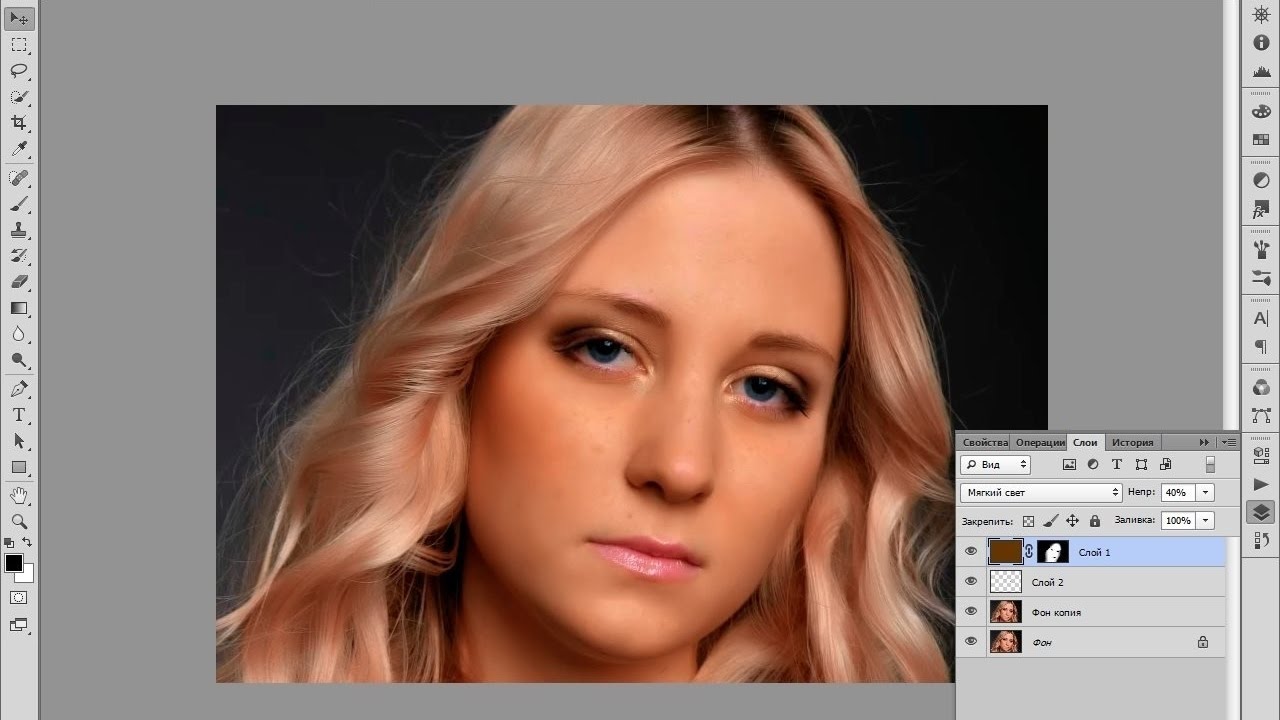Screen dimensions: 1280x720
Task: Select the Rectangle shape tool
Action: 19,467
